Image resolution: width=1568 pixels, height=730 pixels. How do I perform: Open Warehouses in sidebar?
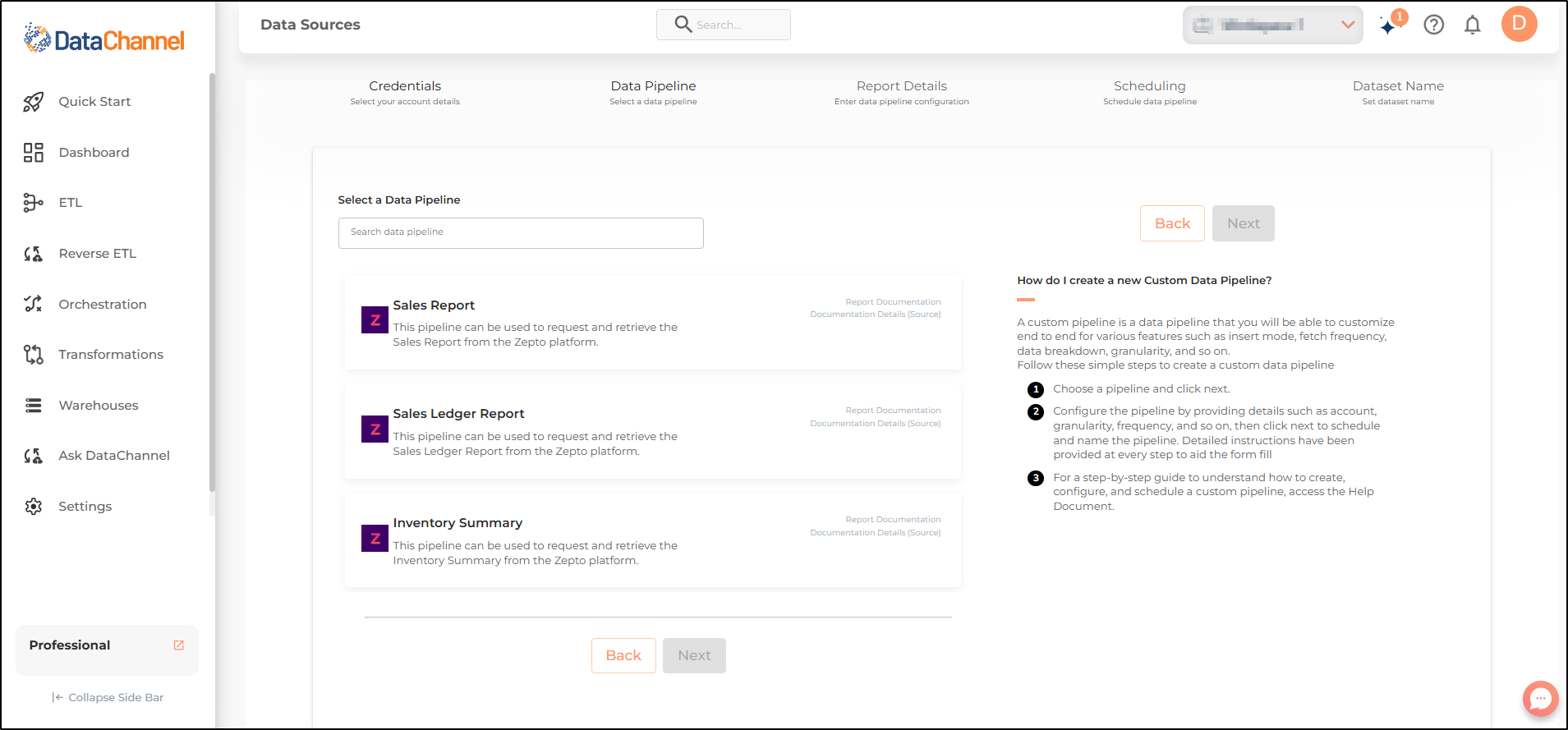click(x=99, y=406)
